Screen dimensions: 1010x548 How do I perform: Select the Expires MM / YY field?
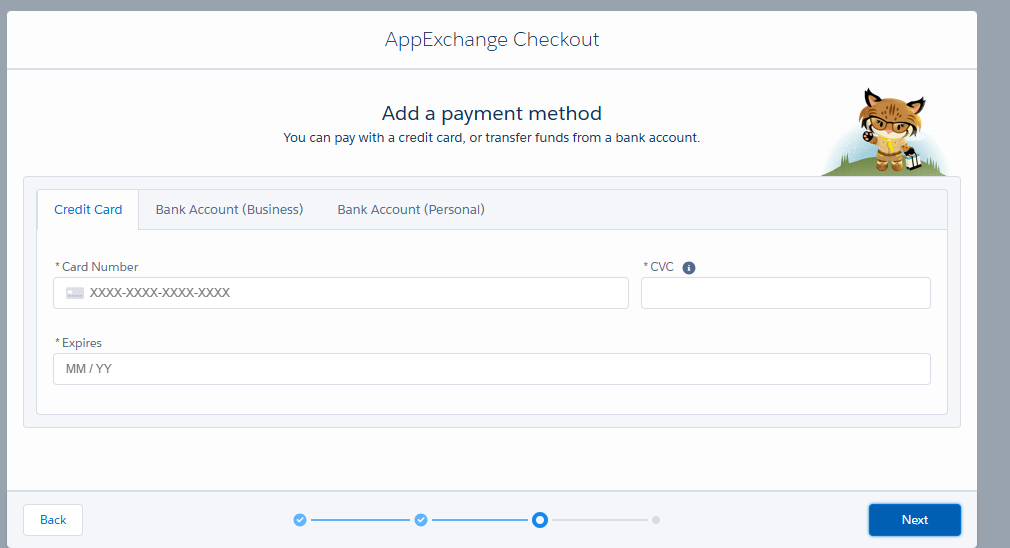(x=492, y=369)
